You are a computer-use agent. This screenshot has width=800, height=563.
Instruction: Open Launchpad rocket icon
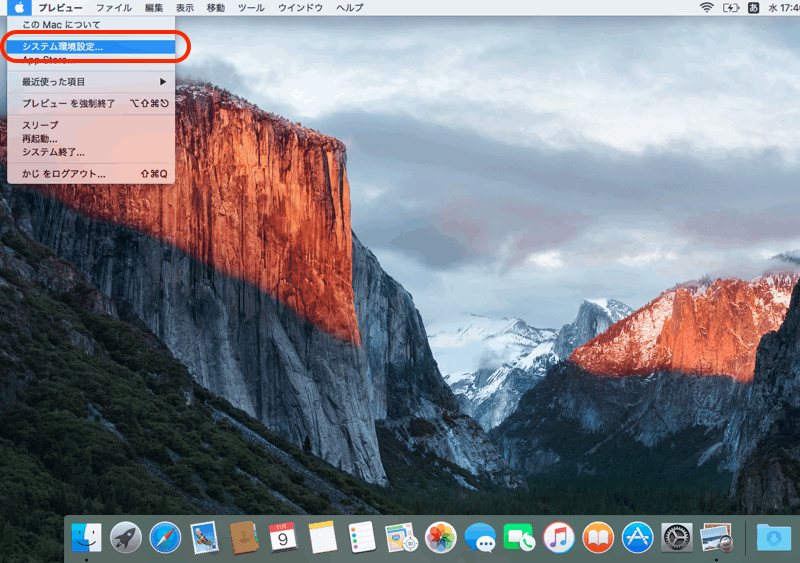(x=126, y=537)
